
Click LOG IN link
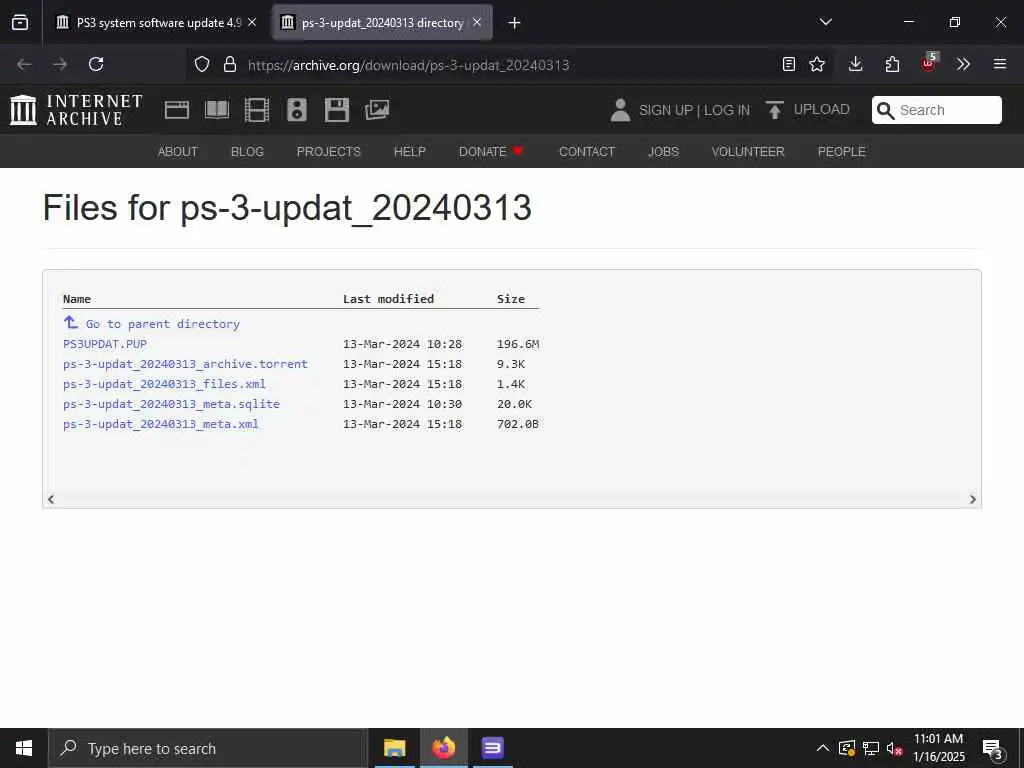click(727, 110)
